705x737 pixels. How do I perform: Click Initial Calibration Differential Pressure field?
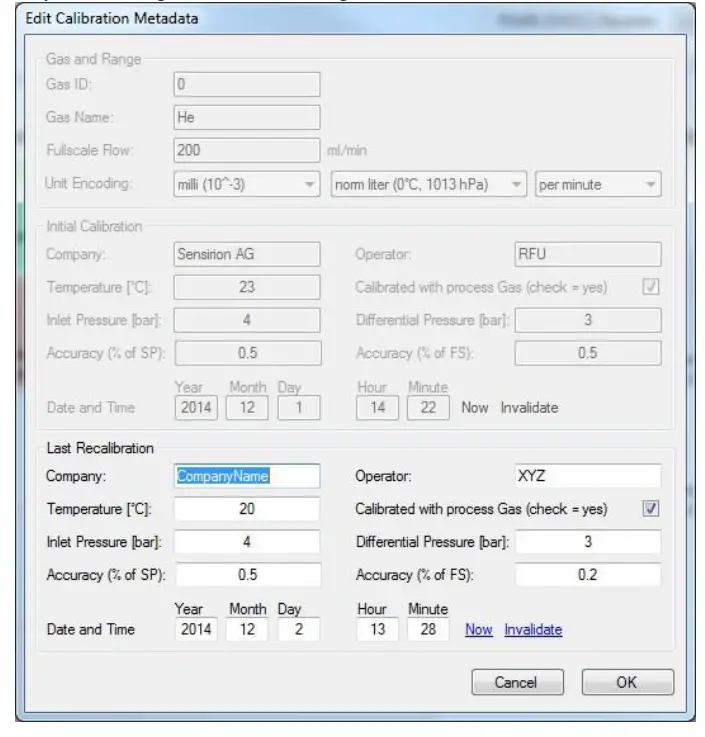[588, 320]
